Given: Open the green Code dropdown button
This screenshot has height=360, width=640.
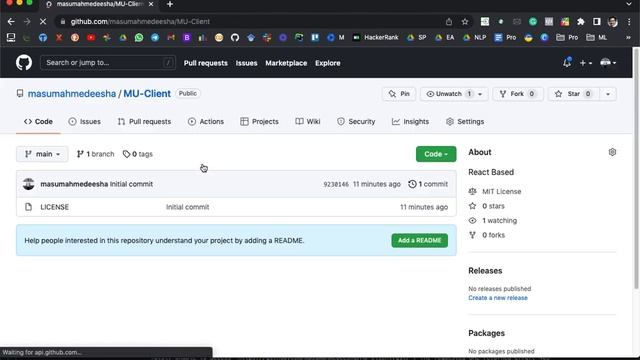Looking at the screenshot, I should 436,154.
